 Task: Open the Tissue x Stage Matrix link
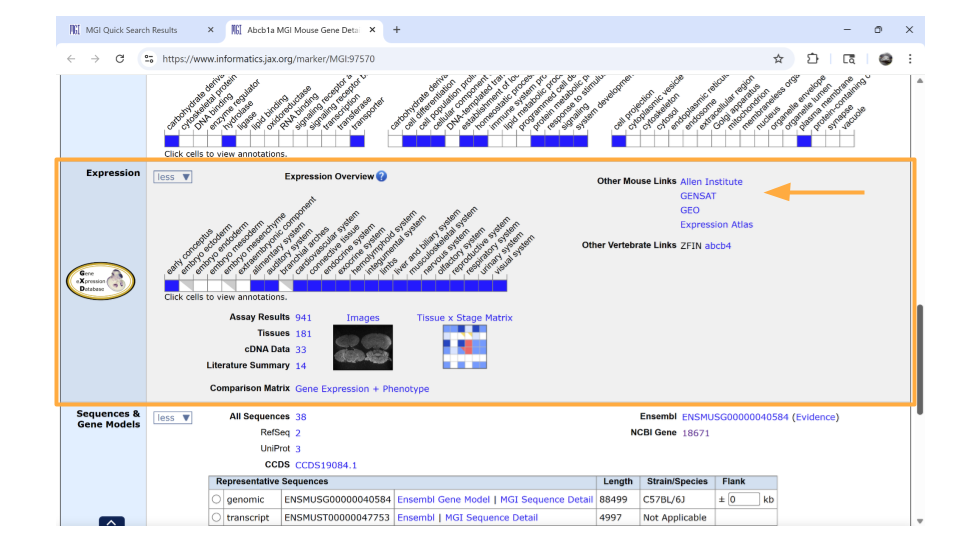(x=465, y=318)
